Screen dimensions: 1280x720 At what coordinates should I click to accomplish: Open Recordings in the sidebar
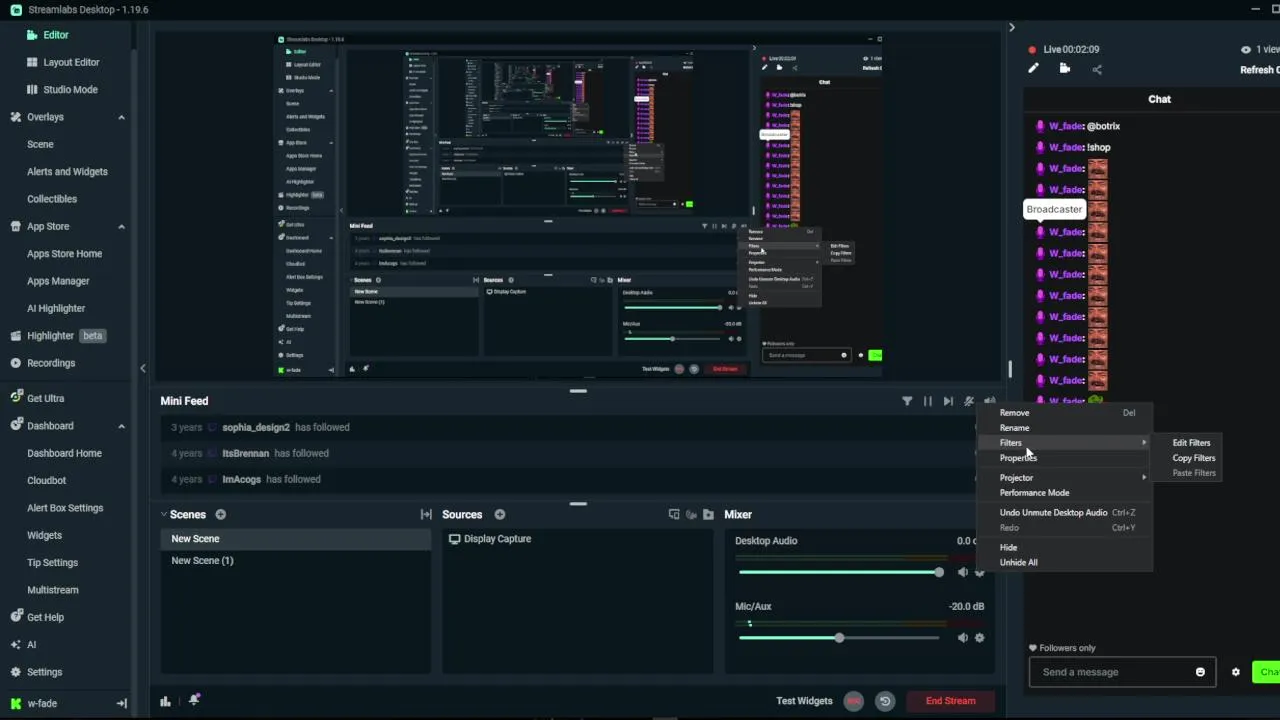(x=51, y=363)
